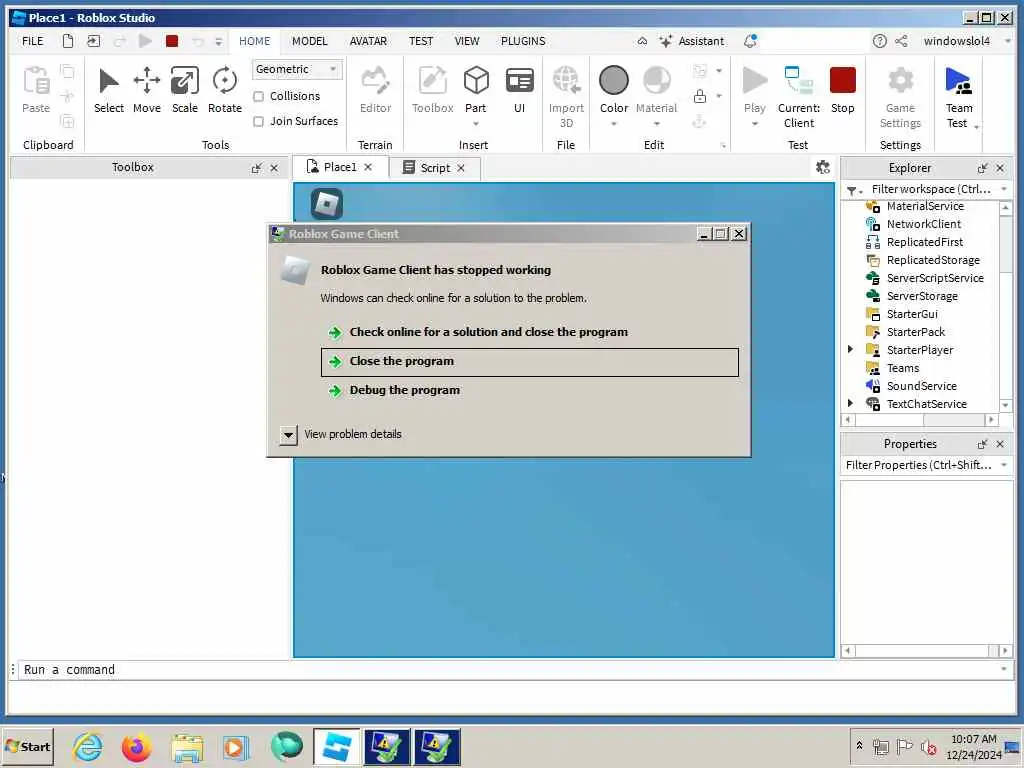Open the FILE menu
1024x768 pixels.
tap(33, 41)
